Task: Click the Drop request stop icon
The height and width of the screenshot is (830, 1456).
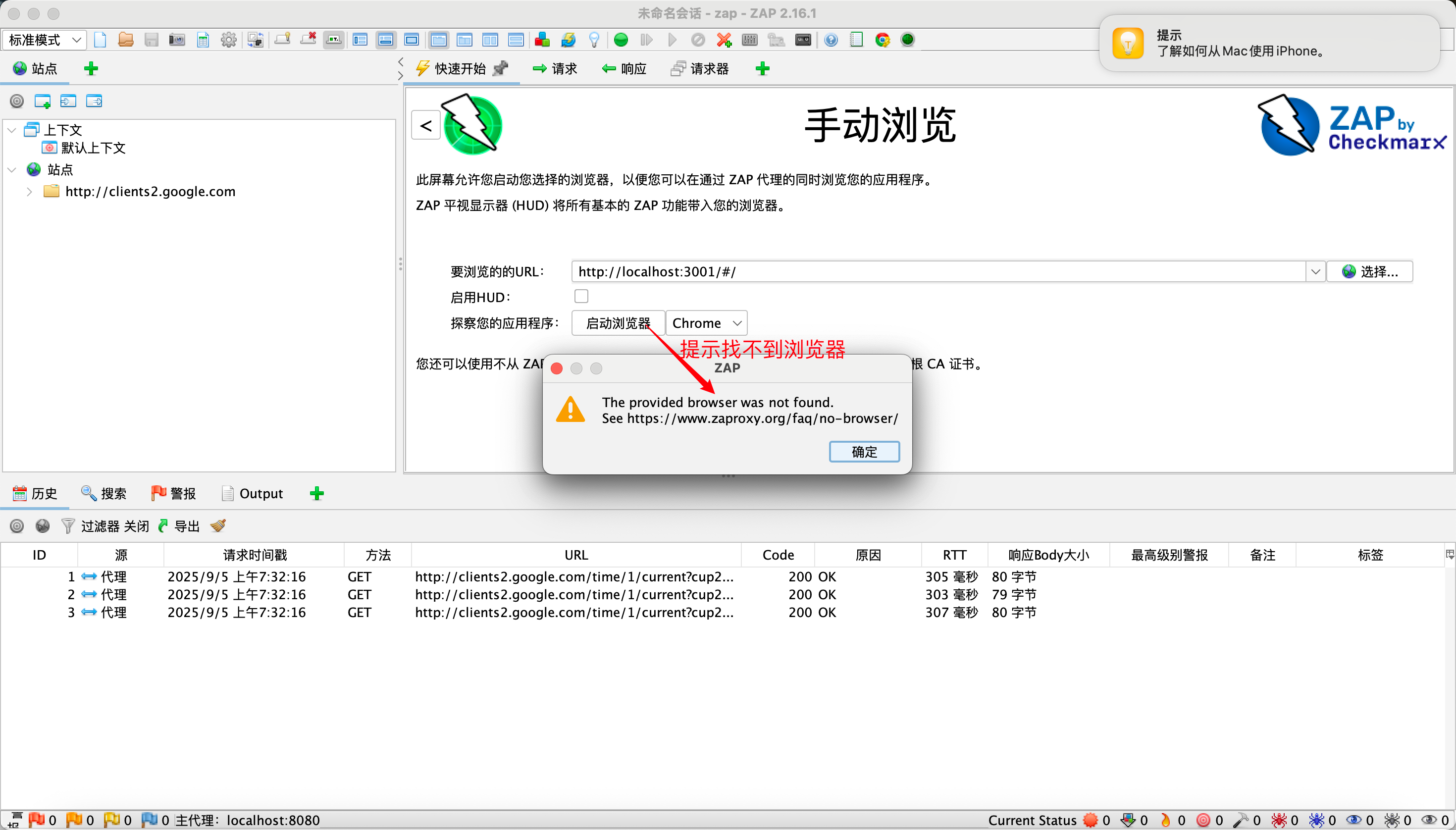Action: (x=698, y=40)
